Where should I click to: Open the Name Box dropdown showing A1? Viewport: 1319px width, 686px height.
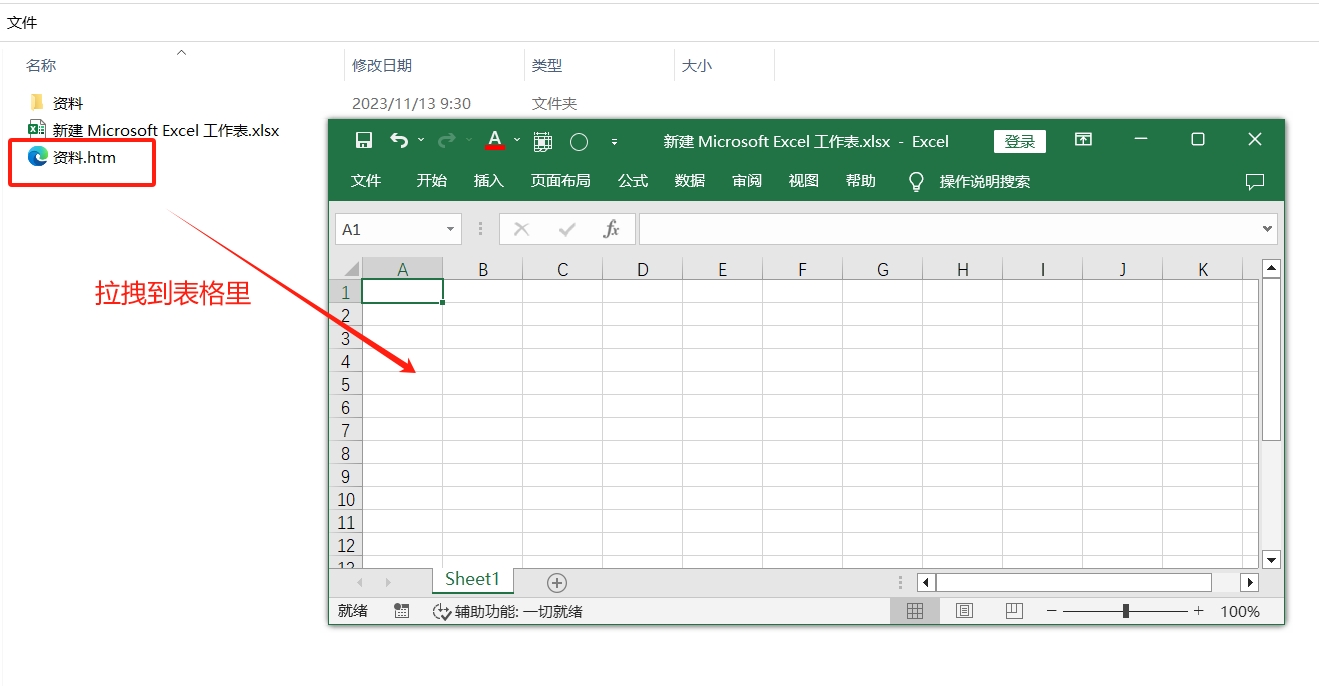[448, 229]
